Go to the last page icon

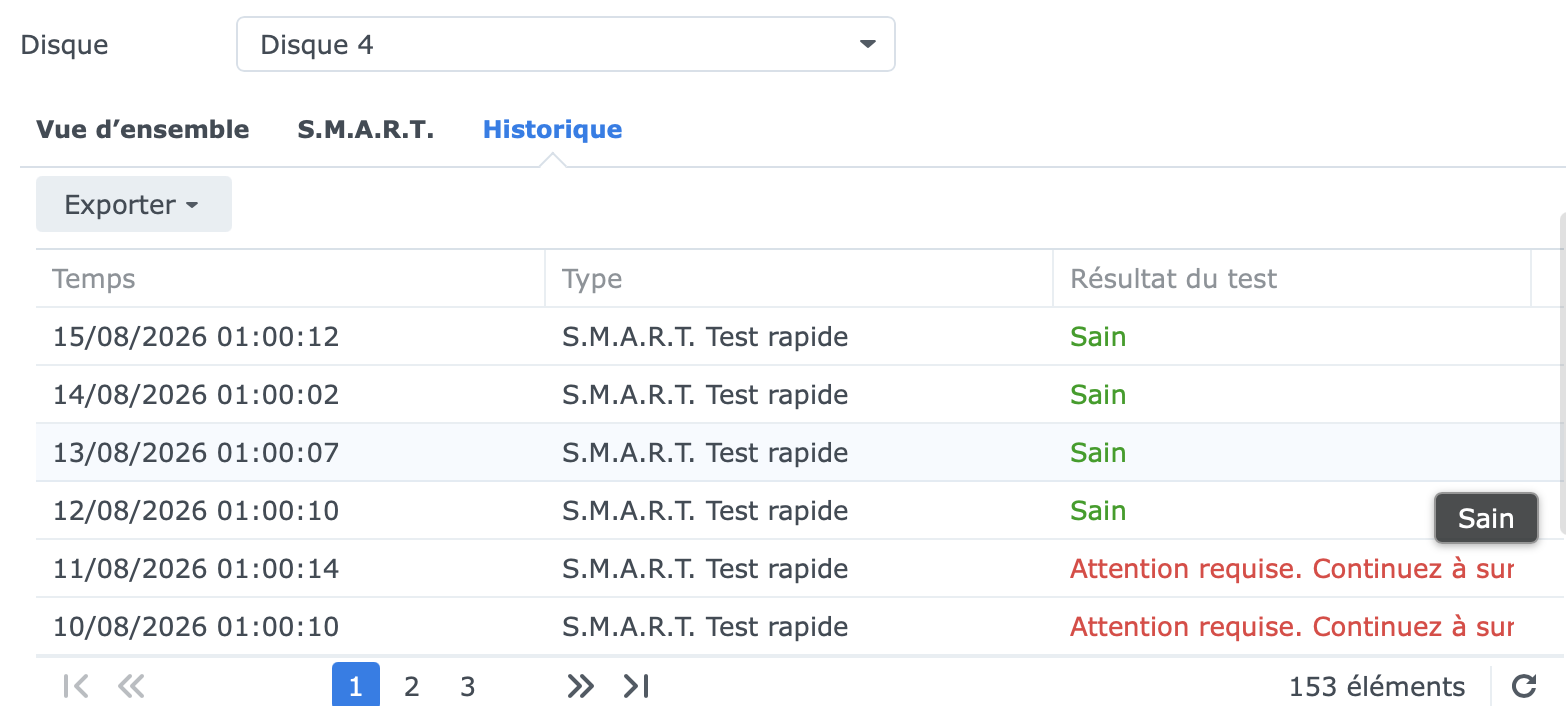point(636,686)
